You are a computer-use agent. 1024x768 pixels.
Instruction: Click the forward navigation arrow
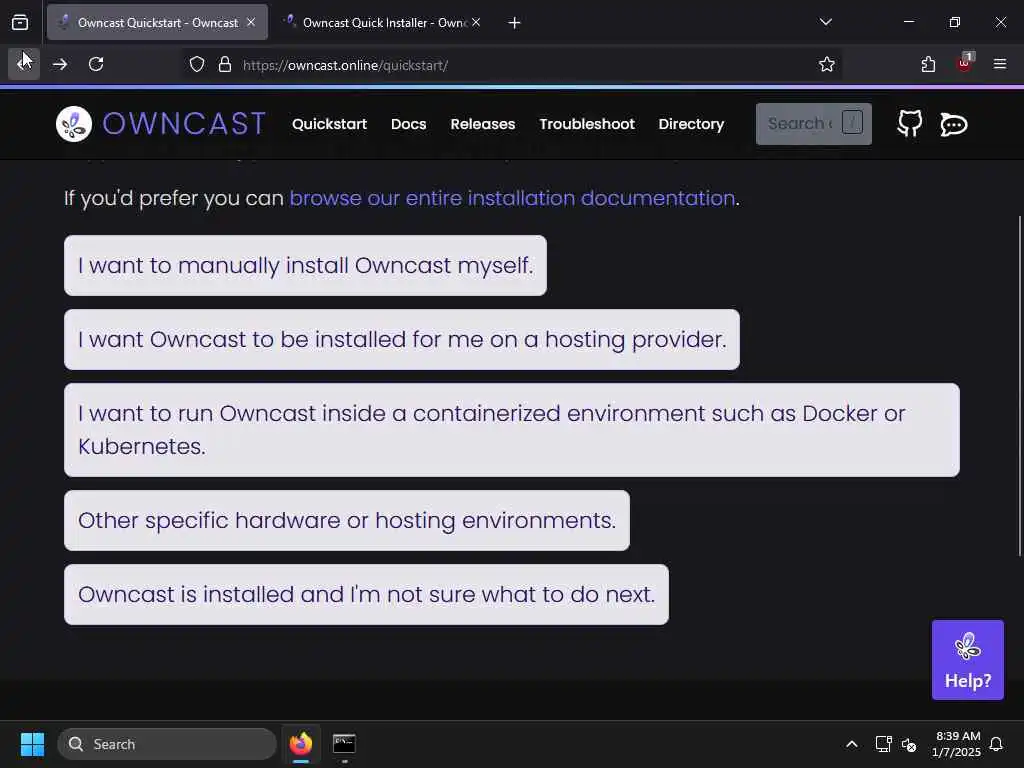[x=60, y=64]
